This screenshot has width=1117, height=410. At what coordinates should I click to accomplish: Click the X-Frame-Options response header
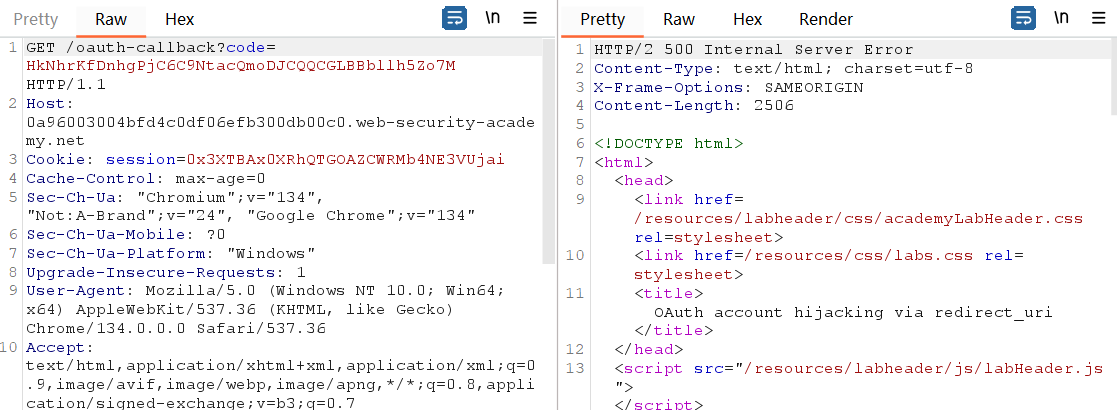click(729, 87)
